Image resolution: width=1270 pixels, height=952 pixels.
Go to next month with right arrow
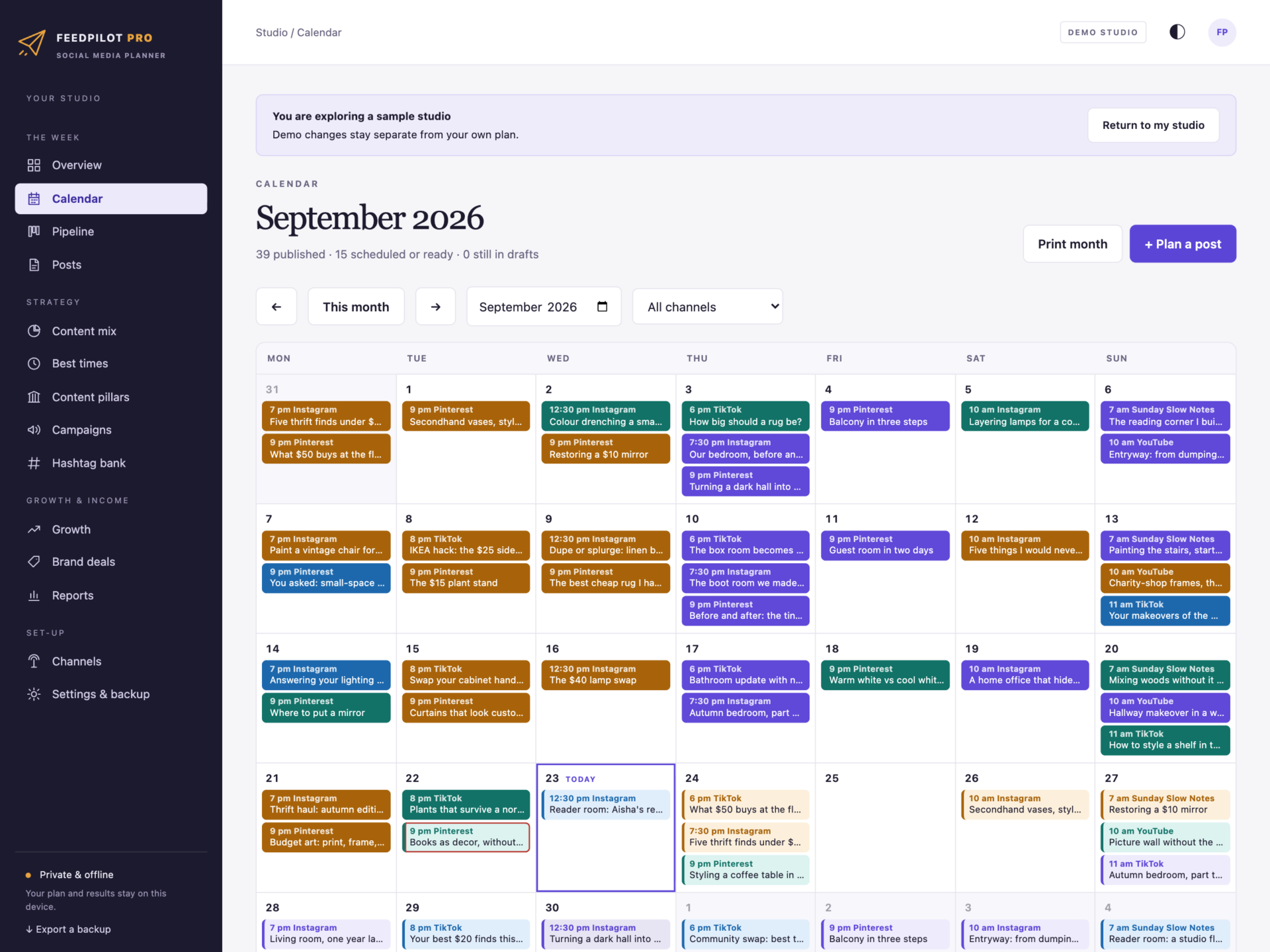click(435, 307)
